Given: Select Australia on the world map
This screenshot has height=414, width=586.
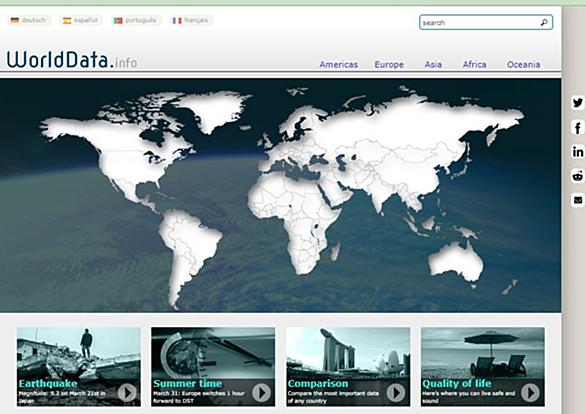Looking at the screenshot, I should click(455, 262).
